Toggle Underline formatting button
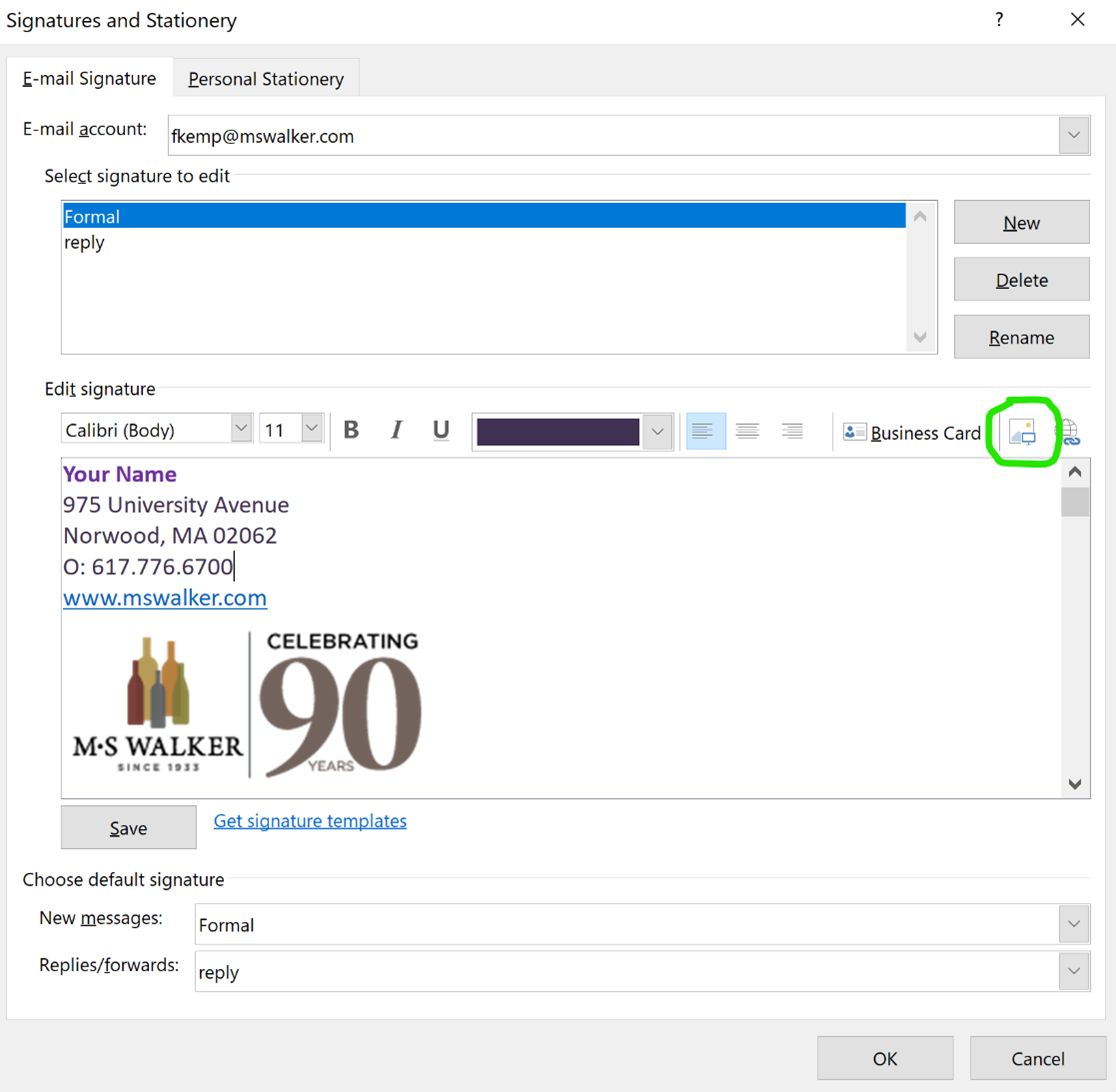 point(441,430)
